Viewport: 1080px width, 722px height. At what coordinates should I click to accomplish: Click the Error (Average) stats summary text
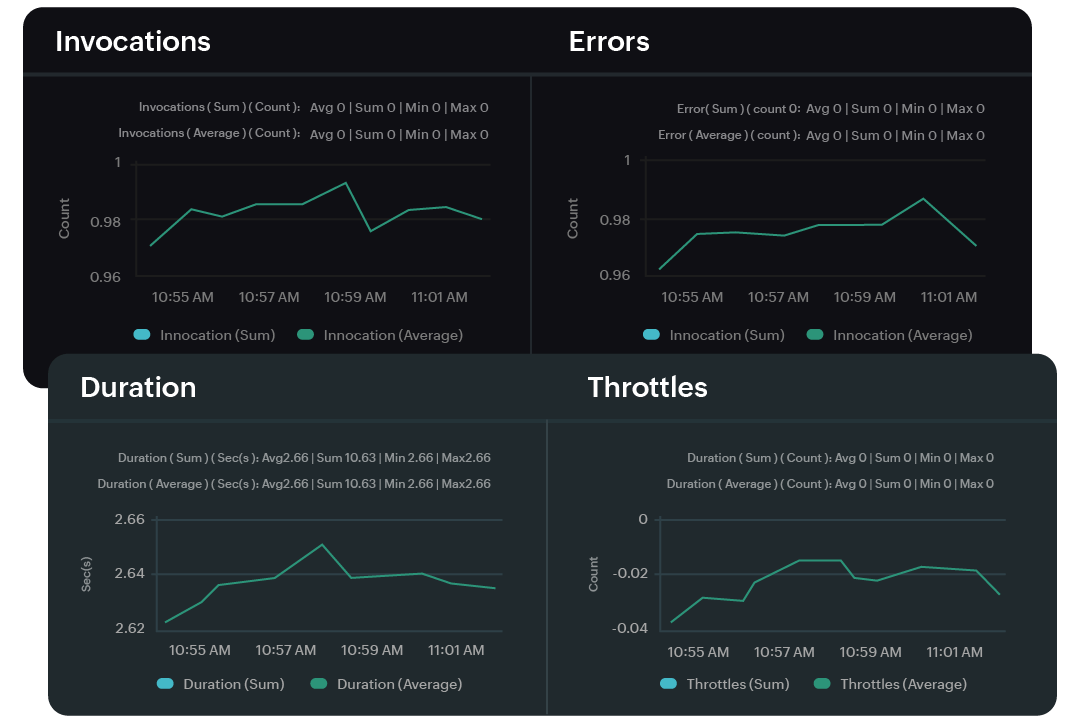(820, 134)
